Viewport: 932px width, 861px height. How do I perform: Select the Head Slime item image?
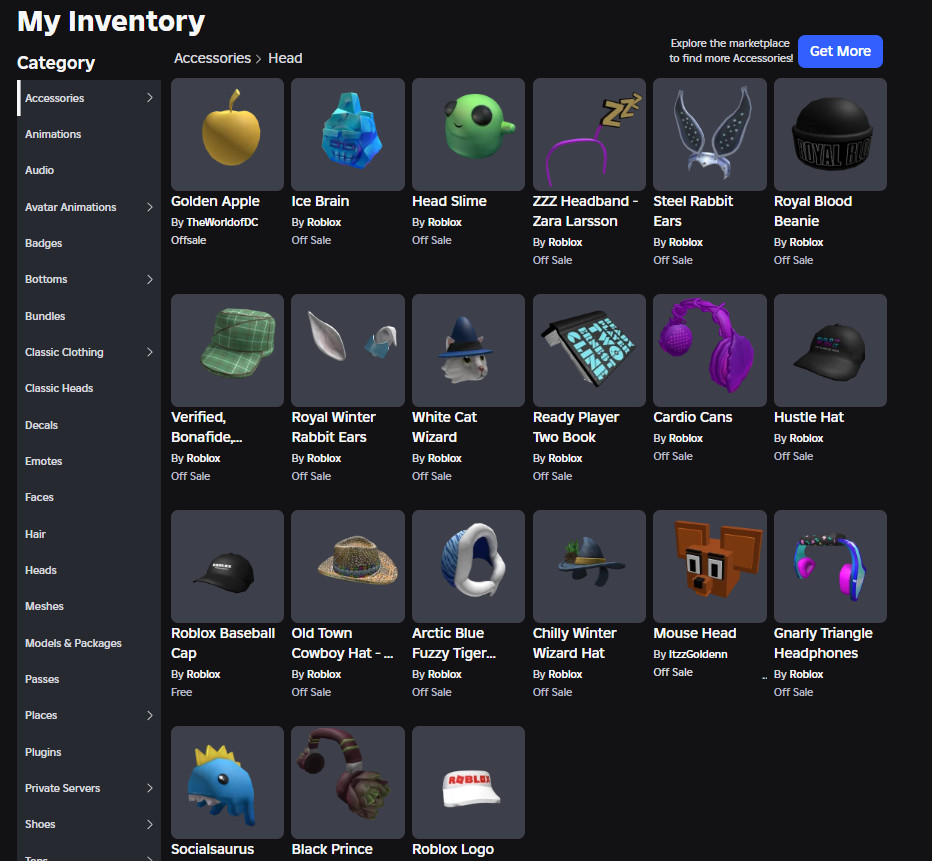click(x=468, y=134)
